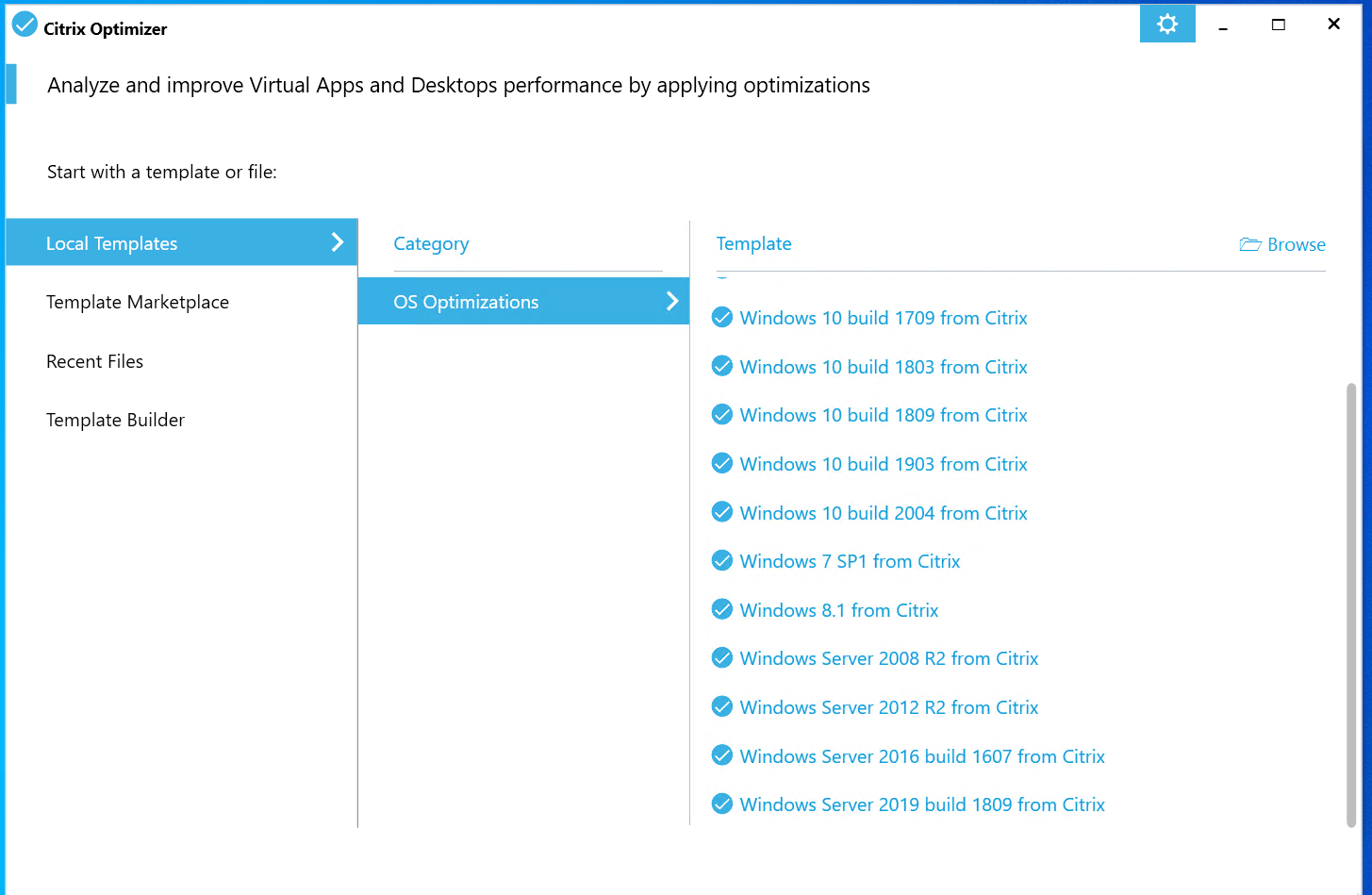Browse for a template file

[1282, 244]
